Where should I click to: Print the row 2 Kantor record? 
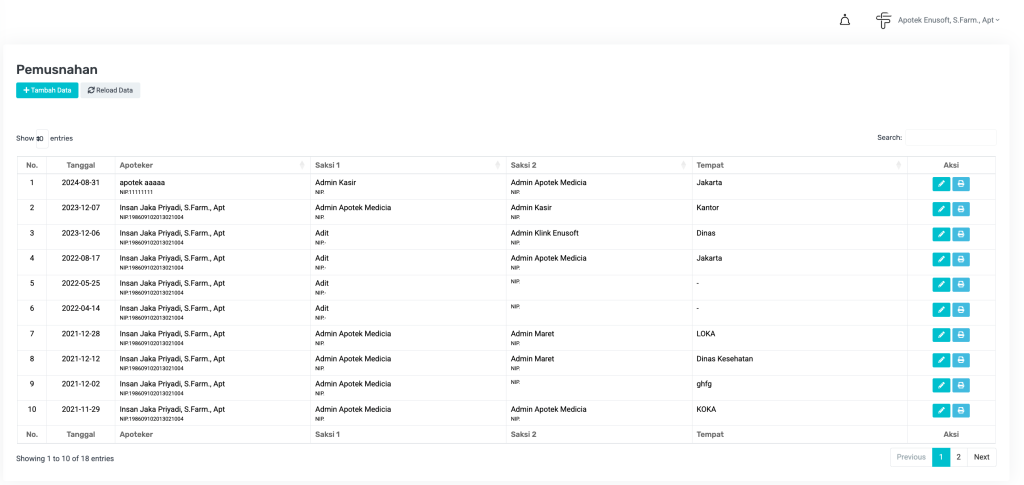pos(961,209)
